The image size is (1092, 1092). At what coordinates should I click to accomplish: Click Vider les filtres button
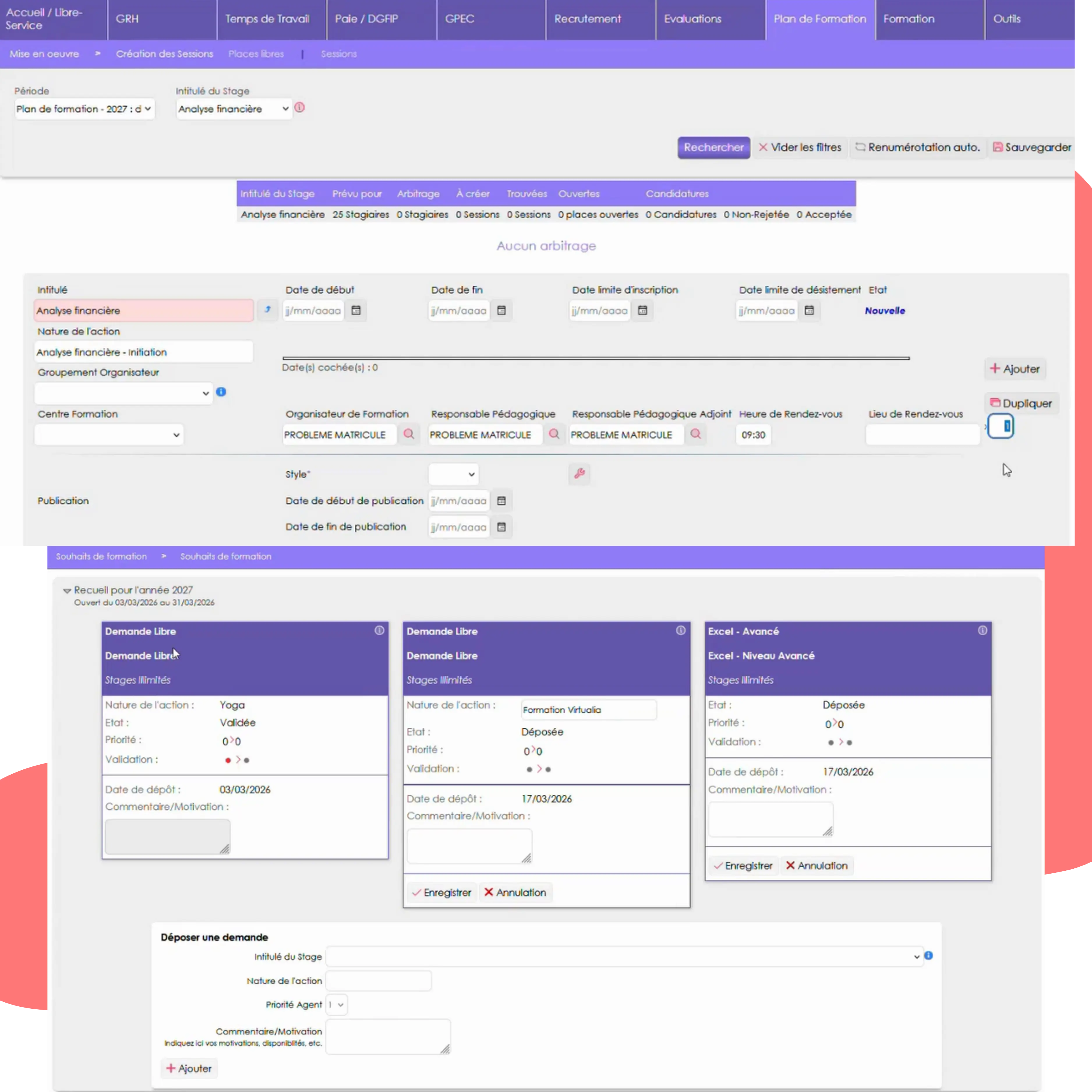800,148
